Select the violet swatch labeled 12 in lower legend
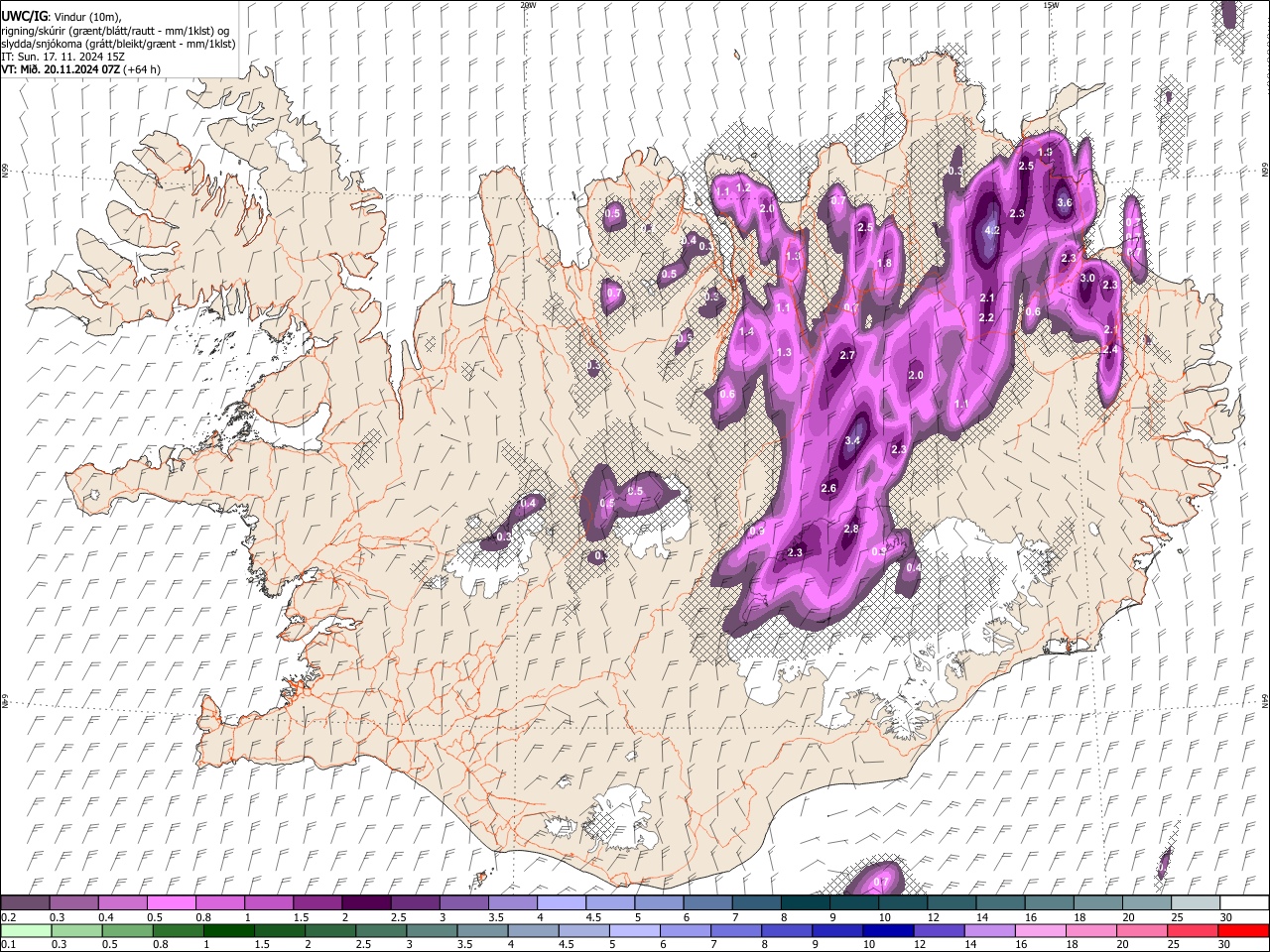1270x952 pixels. 939,931
